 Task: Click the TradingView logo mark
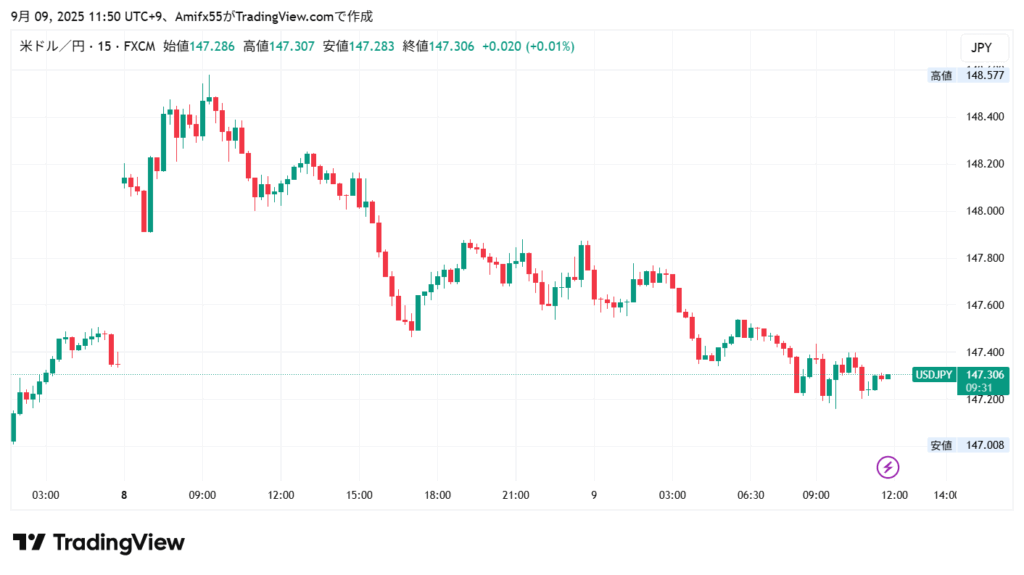(29, 543)
